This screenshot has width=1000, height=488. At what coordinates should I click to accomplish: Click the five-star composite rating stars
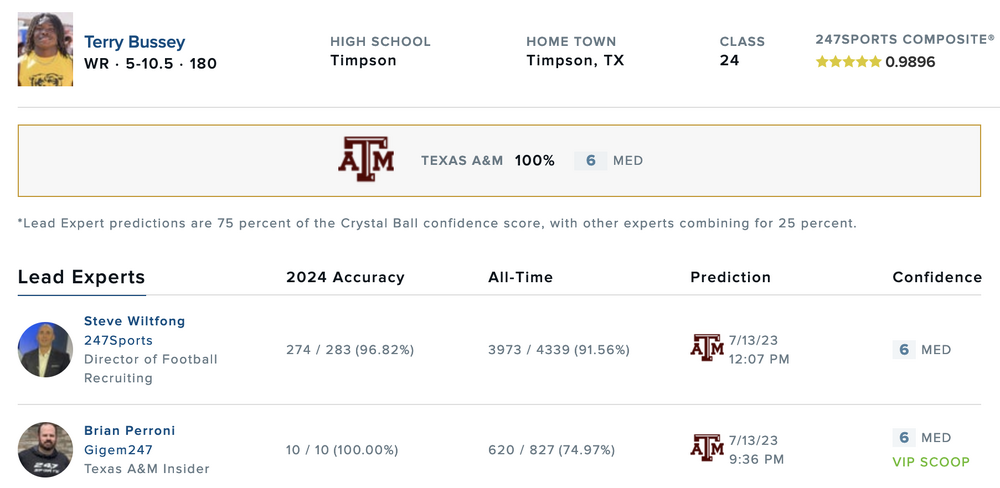click(x=848, y=62)
